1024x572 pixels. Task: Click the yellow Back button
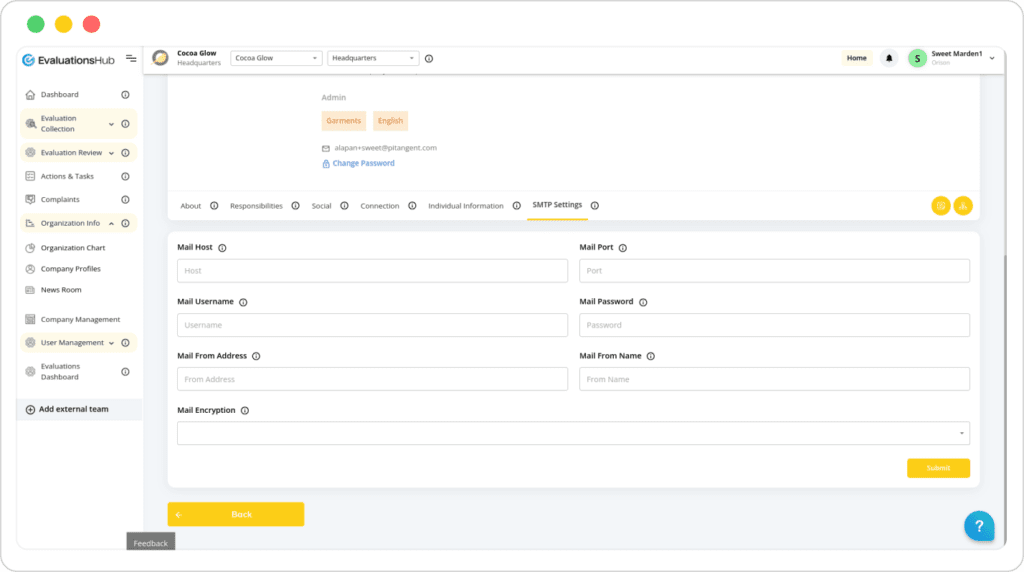(236, 514)
